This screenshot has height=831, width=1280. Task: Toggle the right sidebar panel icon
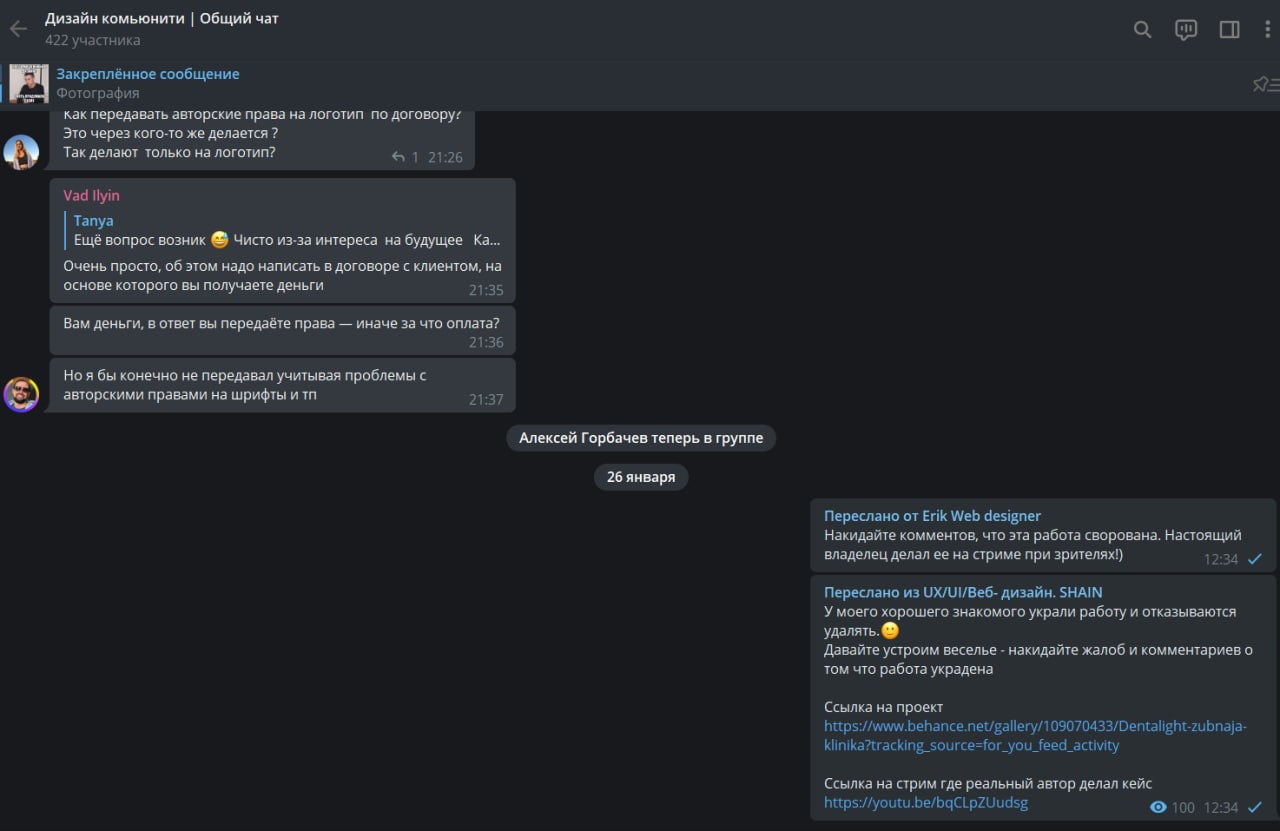click(1229, 30)
